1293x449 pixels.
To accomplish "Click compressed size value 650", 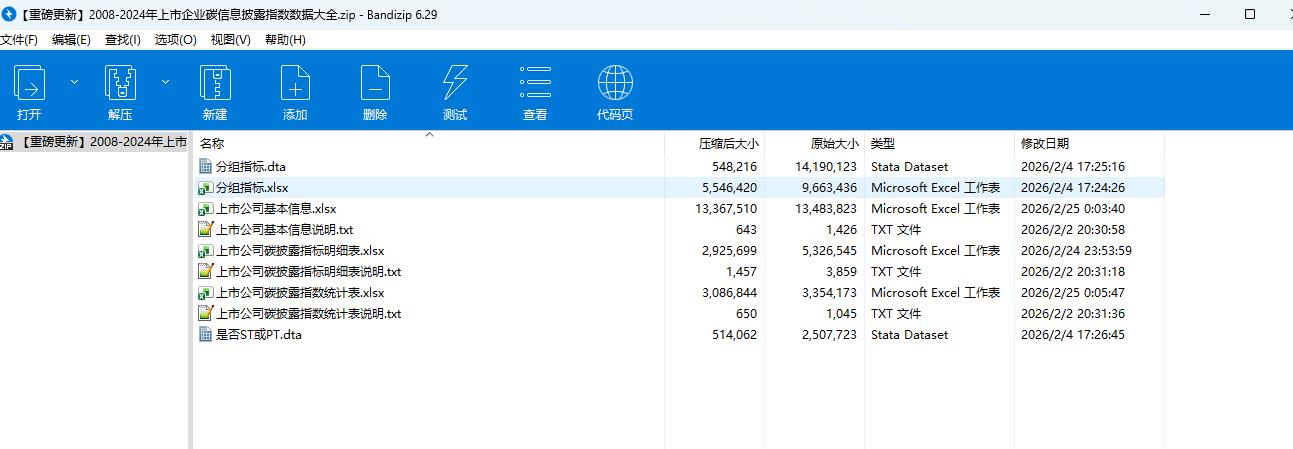I will (746, 314).
